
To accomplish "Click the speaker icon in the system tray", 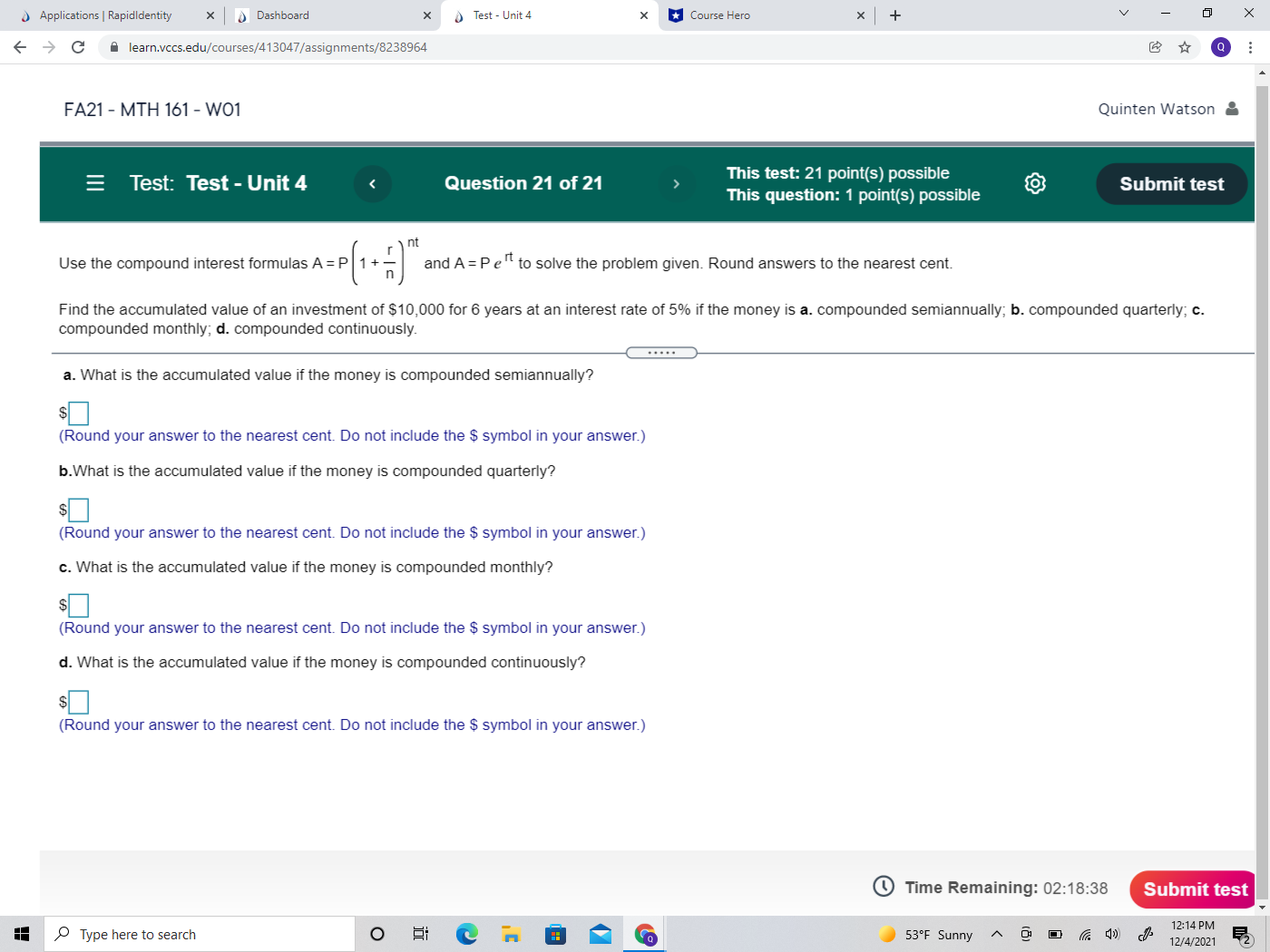I will click(x=1111, y=934).
